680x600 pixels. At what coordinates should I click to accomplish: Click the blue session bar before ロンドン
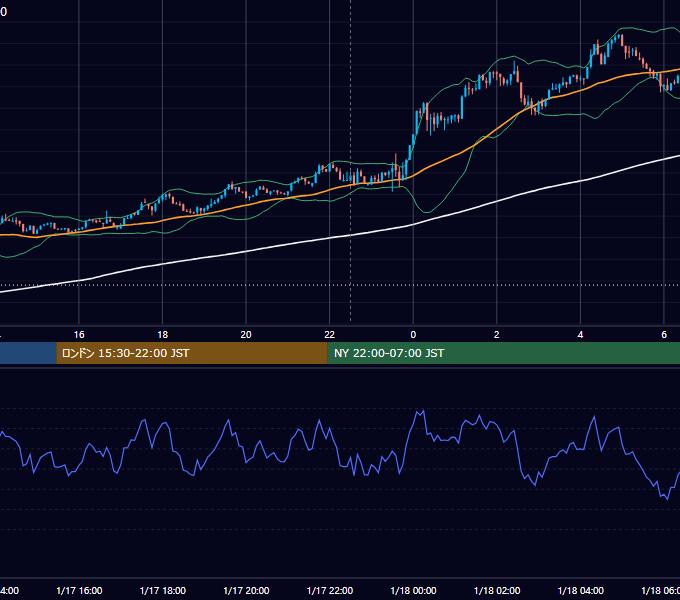[28, 353]
